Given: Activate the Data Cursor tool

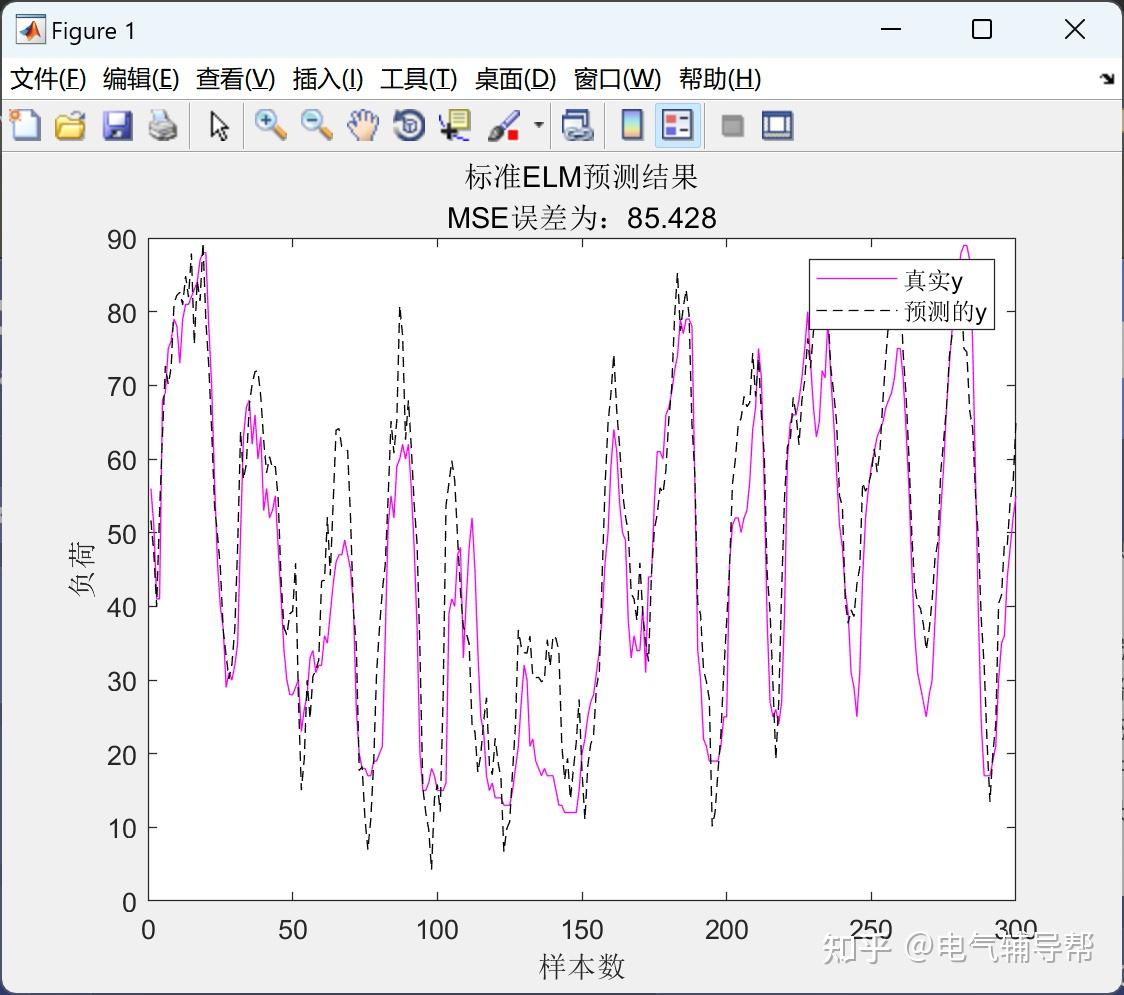Looking at the screenshot, I should [455, 125].
